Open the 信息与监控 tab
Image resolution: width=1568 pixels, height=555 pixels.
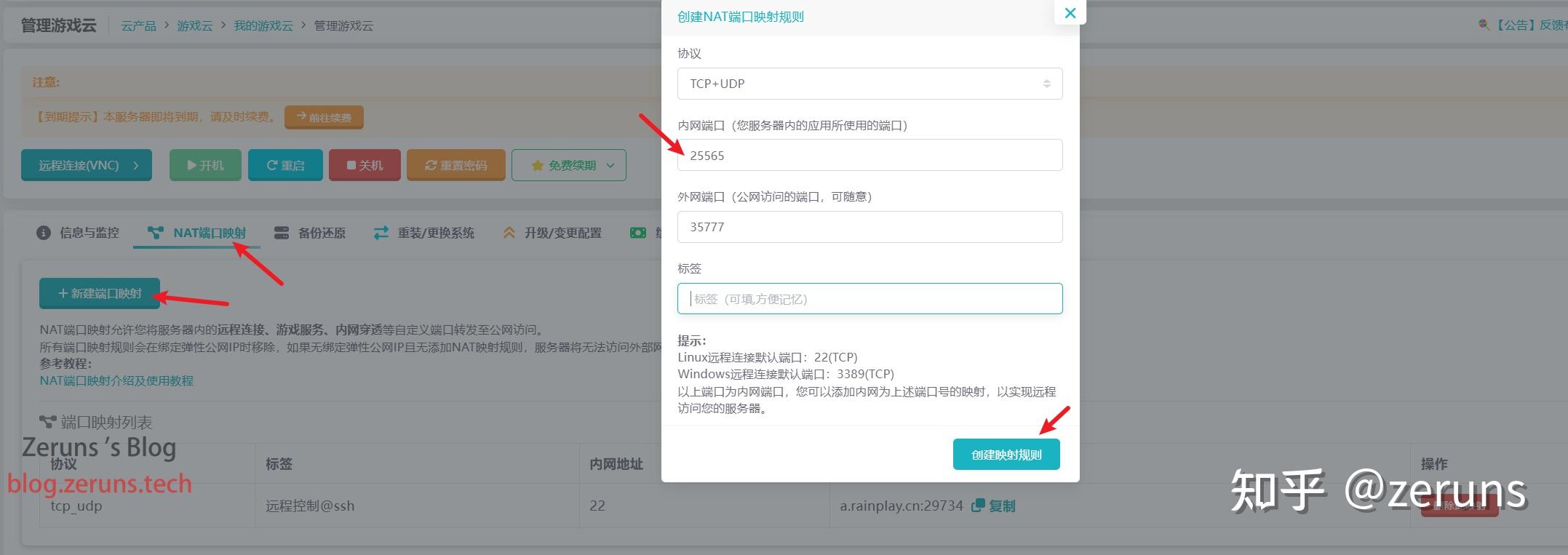tap(77, 233)
